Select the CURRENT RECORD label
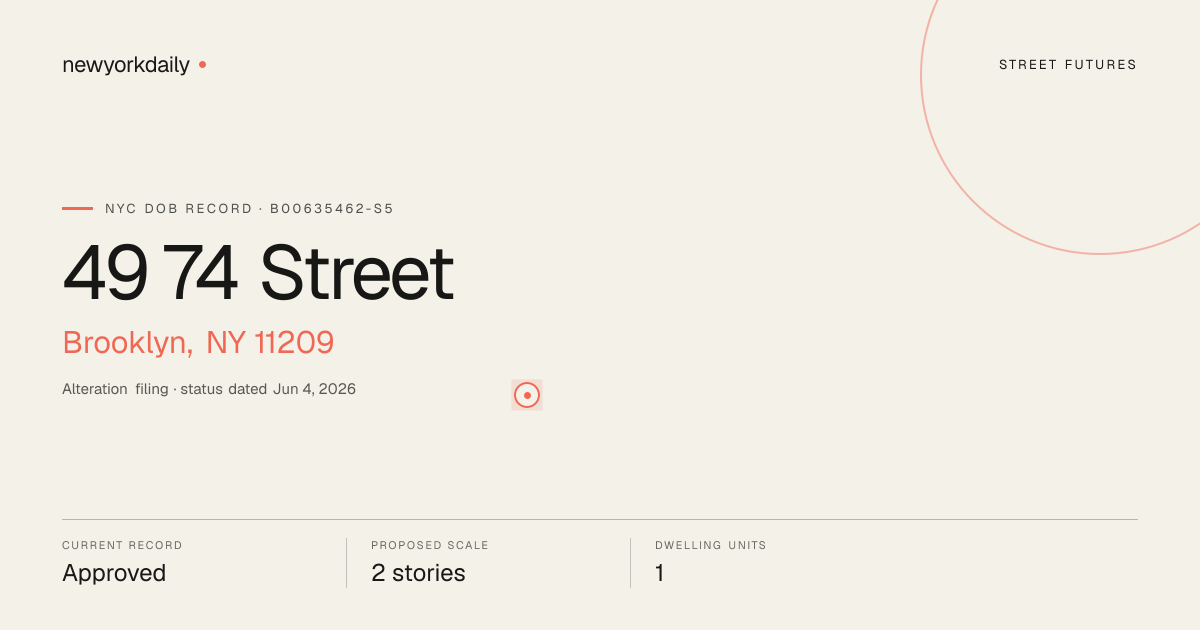The width and height of the screenshot is (1200, 630). pos(122,546)
